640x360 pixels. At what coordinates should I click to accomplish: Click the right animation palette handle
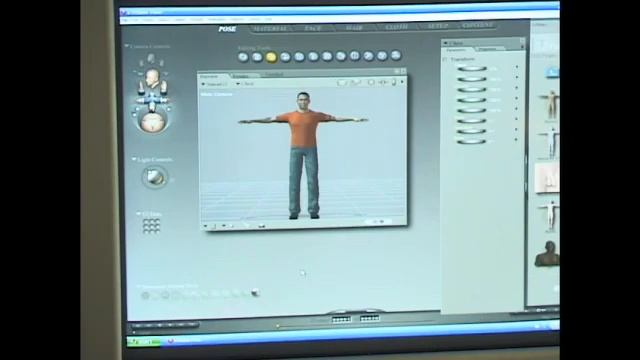(x=370, y=318)
